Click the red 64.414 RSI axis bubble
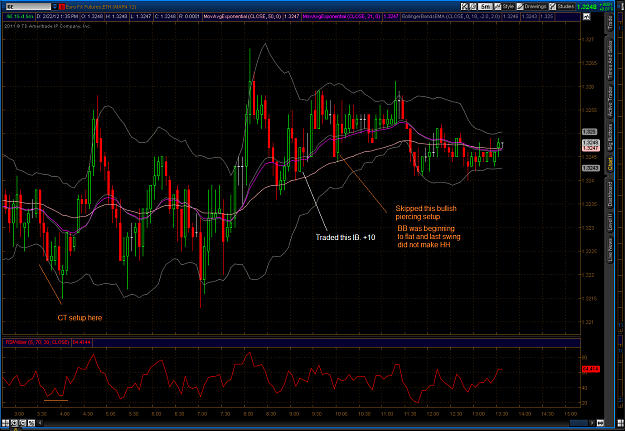The height and width of the screenshot is (431, 625). point(591,370)
